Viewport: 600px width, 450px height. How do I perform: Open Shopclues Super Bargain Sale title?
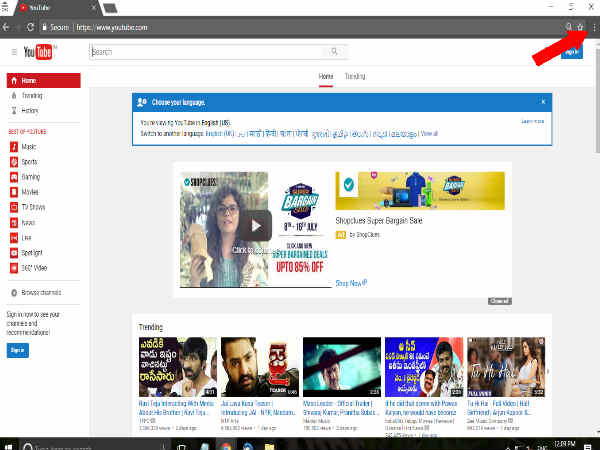[378, 221]
